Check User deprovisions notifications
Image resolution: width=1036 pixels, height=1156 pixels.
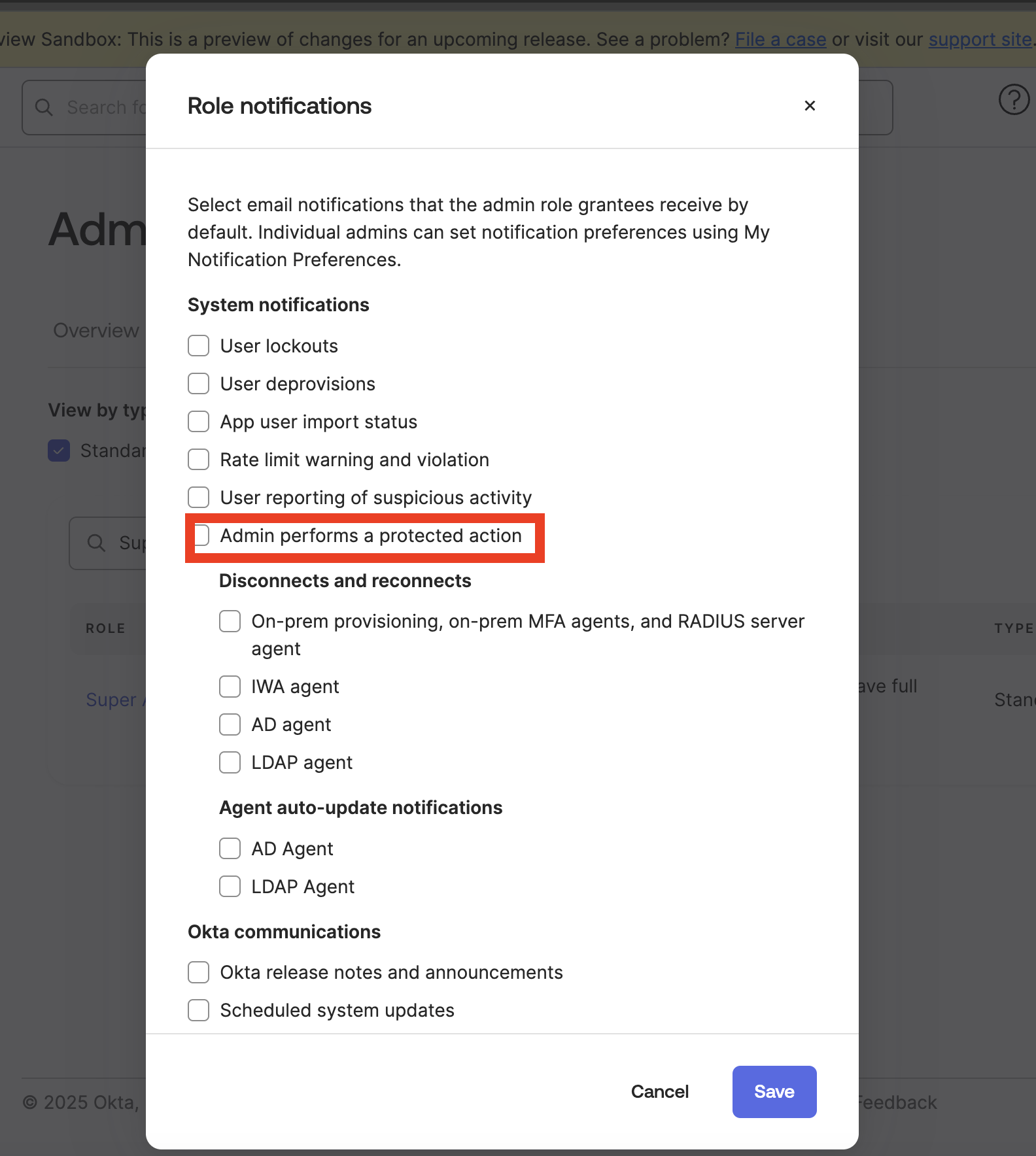(x=198, y=383)
